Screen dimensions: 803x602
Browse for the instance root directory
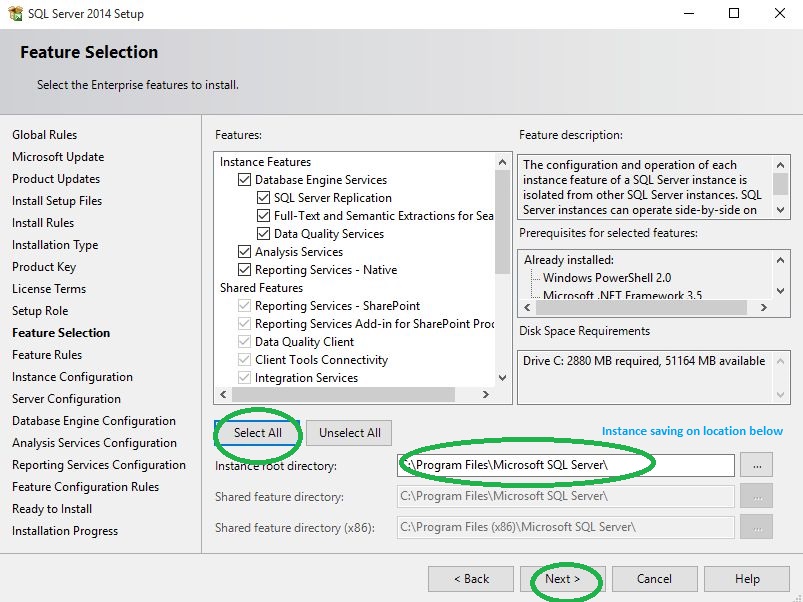click(x=756, y=465)
